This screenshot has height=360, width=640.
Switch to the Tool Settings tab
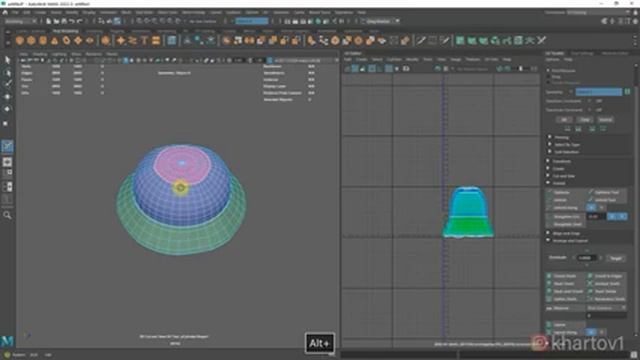[x=582, y=53]
